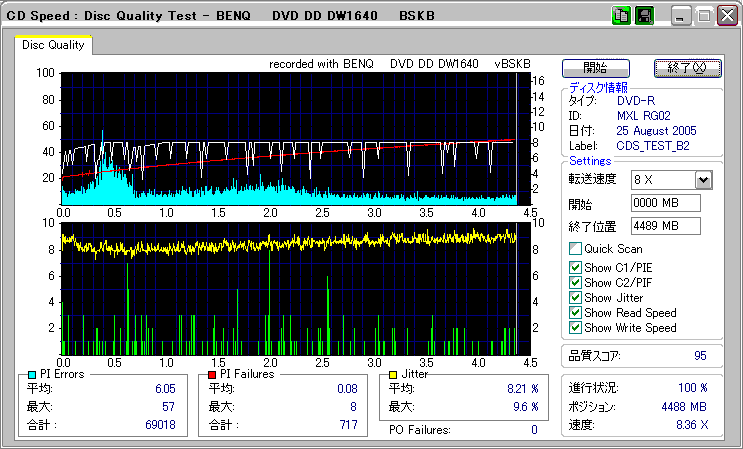Close the Disc Quality Test window
Image resolution: width=743 pixels, height=449 pixels.
[727, 16]
